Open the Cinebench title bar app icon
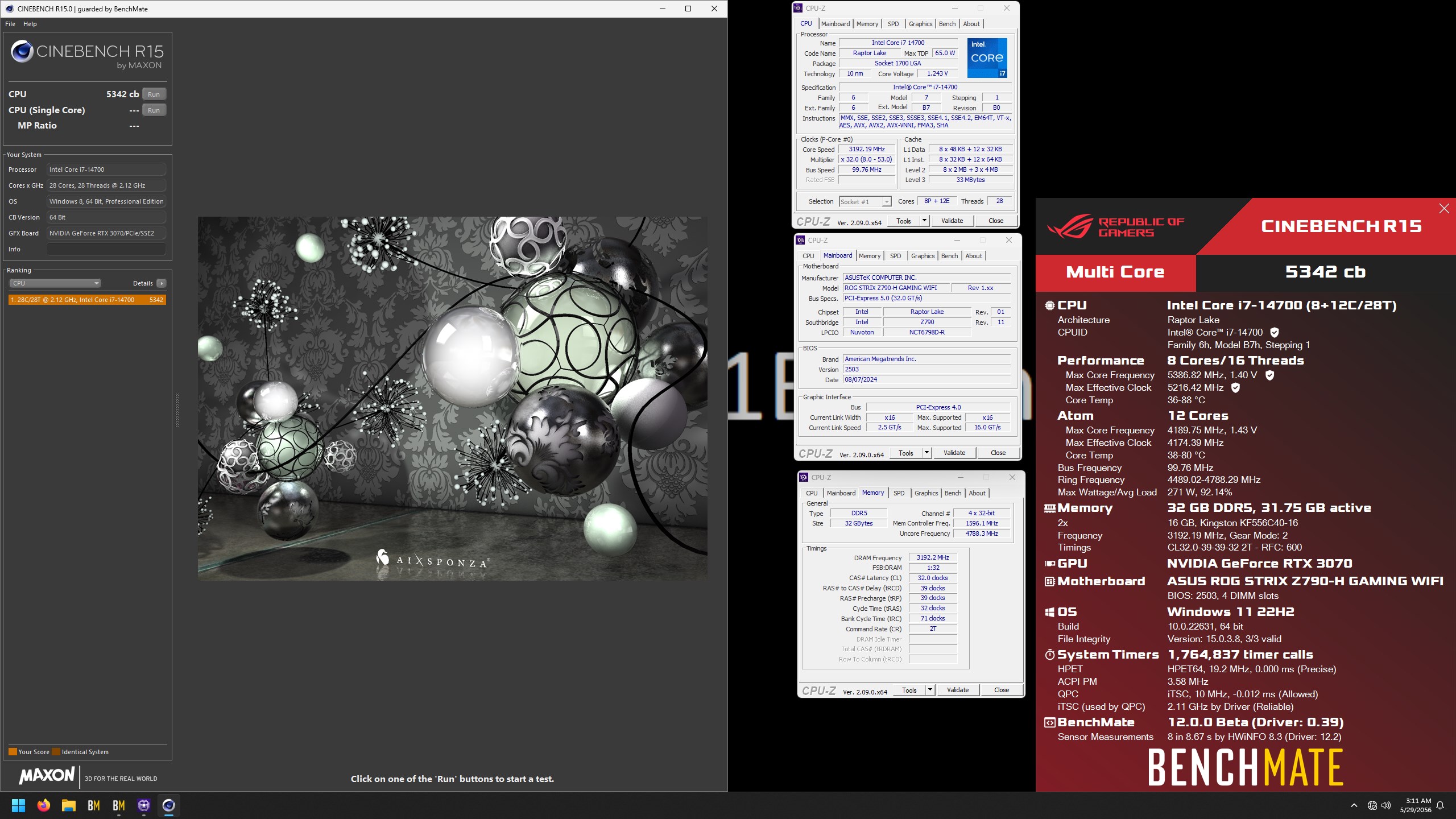 10,9
